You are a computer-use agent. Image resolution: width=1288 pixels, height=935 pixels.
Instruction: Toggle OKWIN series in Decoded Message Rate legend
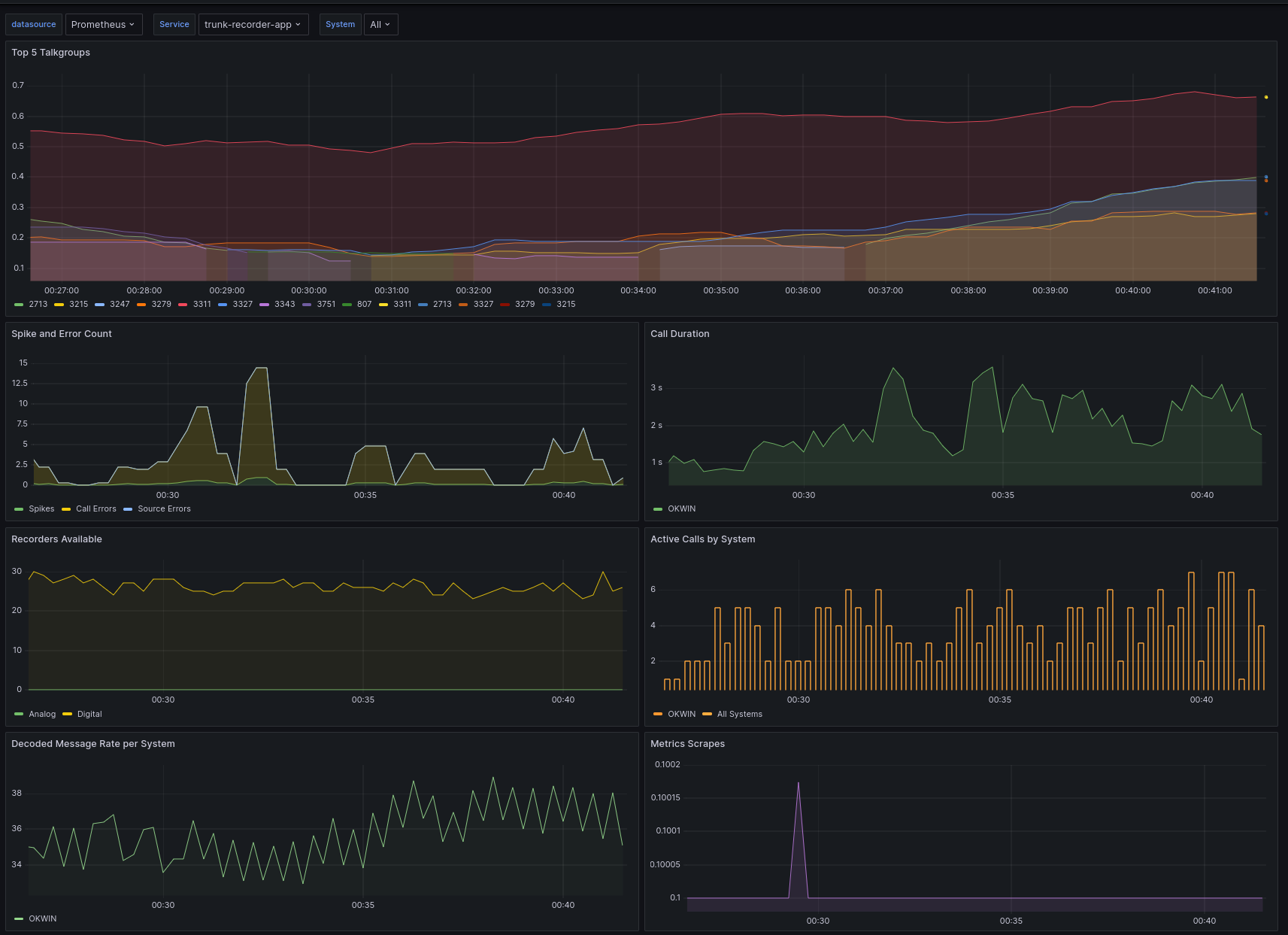(x=43, y=919)
